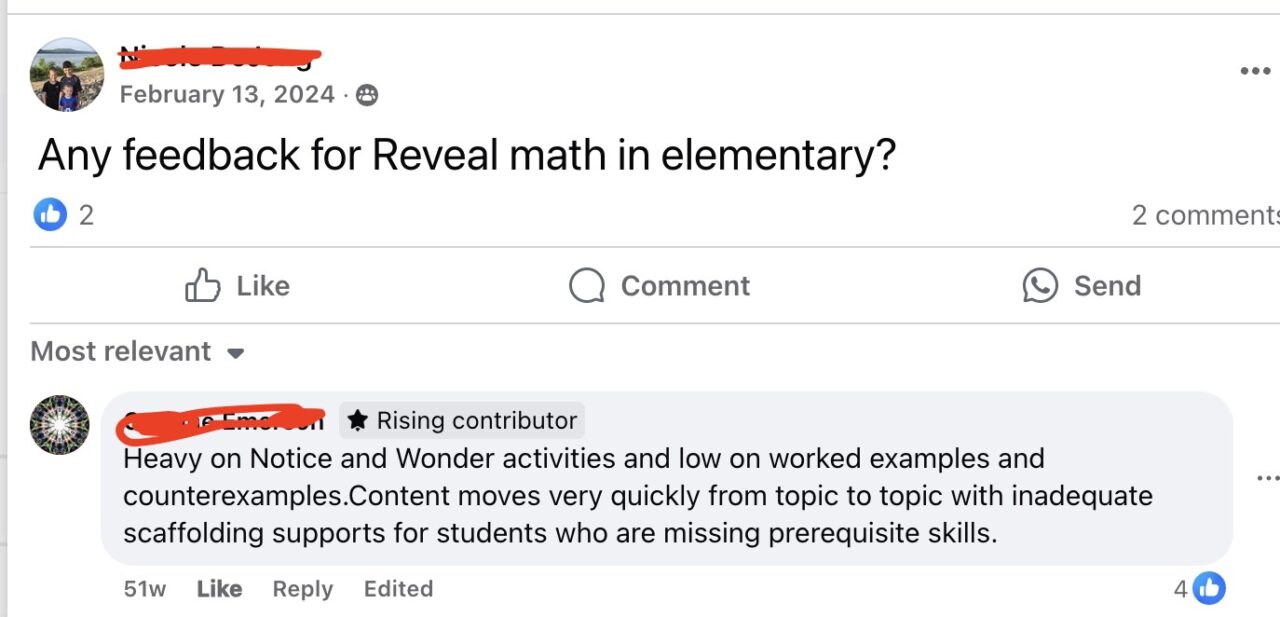Click the thumbs-up Like icon under post

(203, 285)
